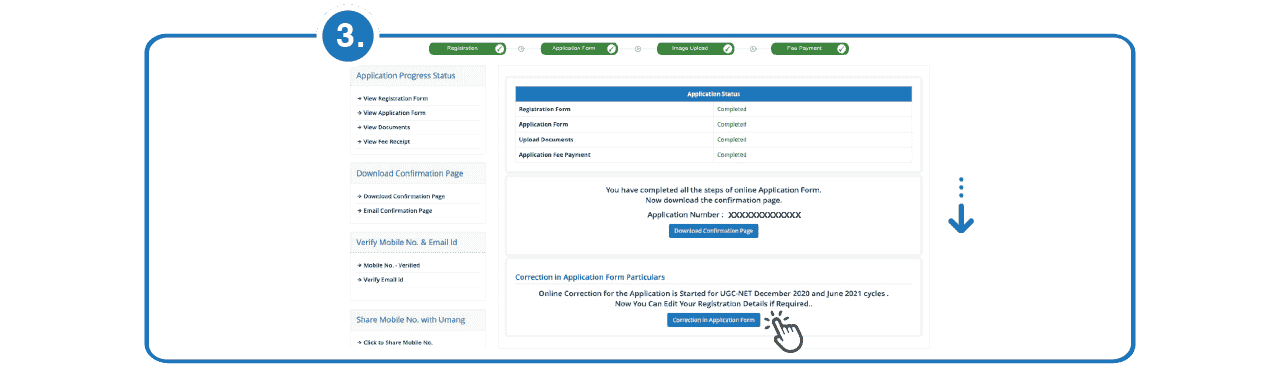Click Completed status in the Application Form row
Image resolution: width=1280 pixels, height=372 pixels.
click(x=732, y=124)
